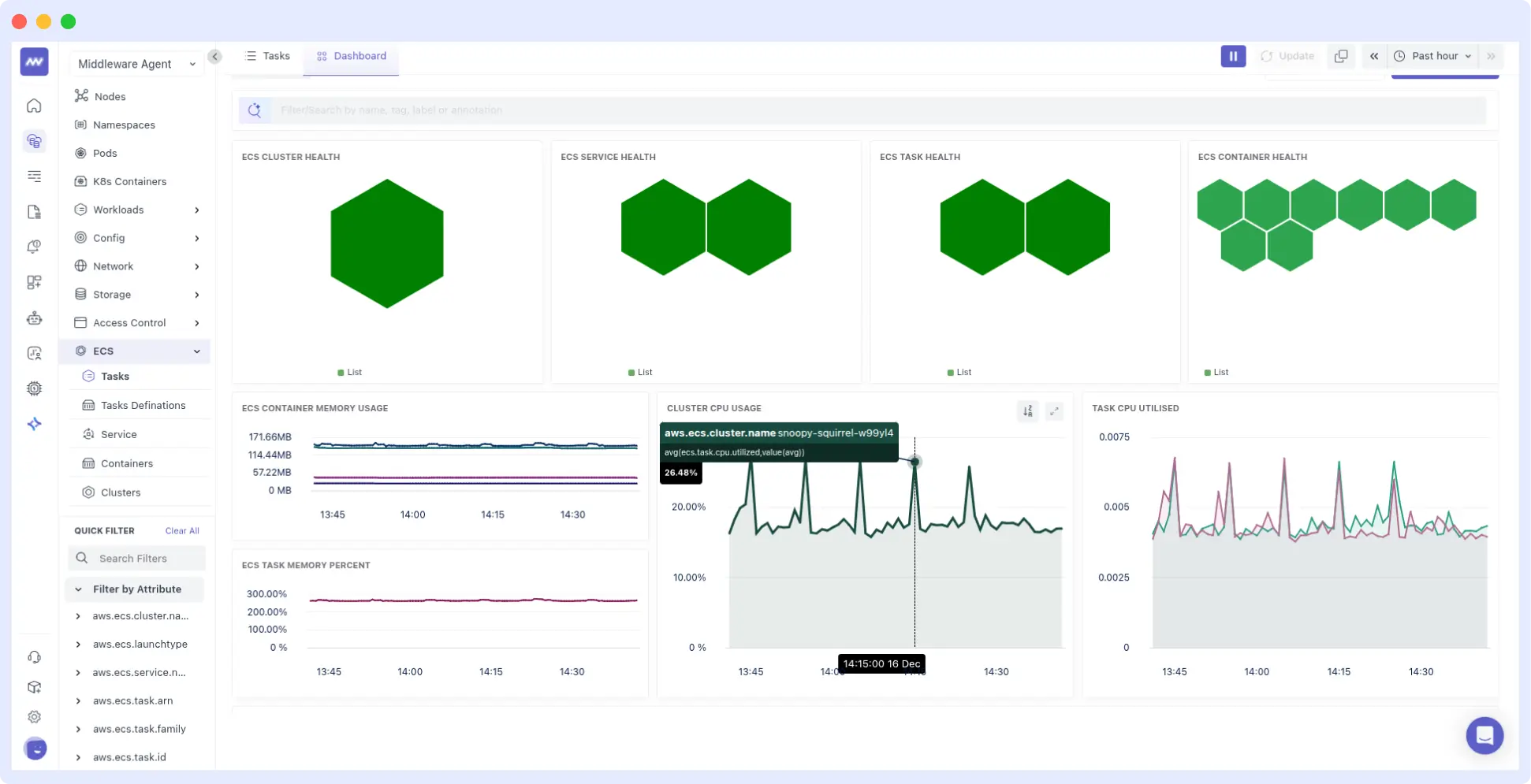Open the Home icon in sidebar
Screen dimensions: 1531x784
[x=35, y=105]
